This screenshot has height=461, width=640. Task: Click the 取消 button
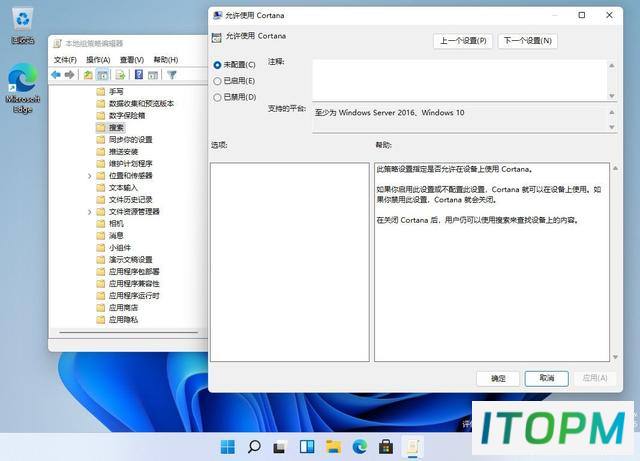tap(547, 378)
